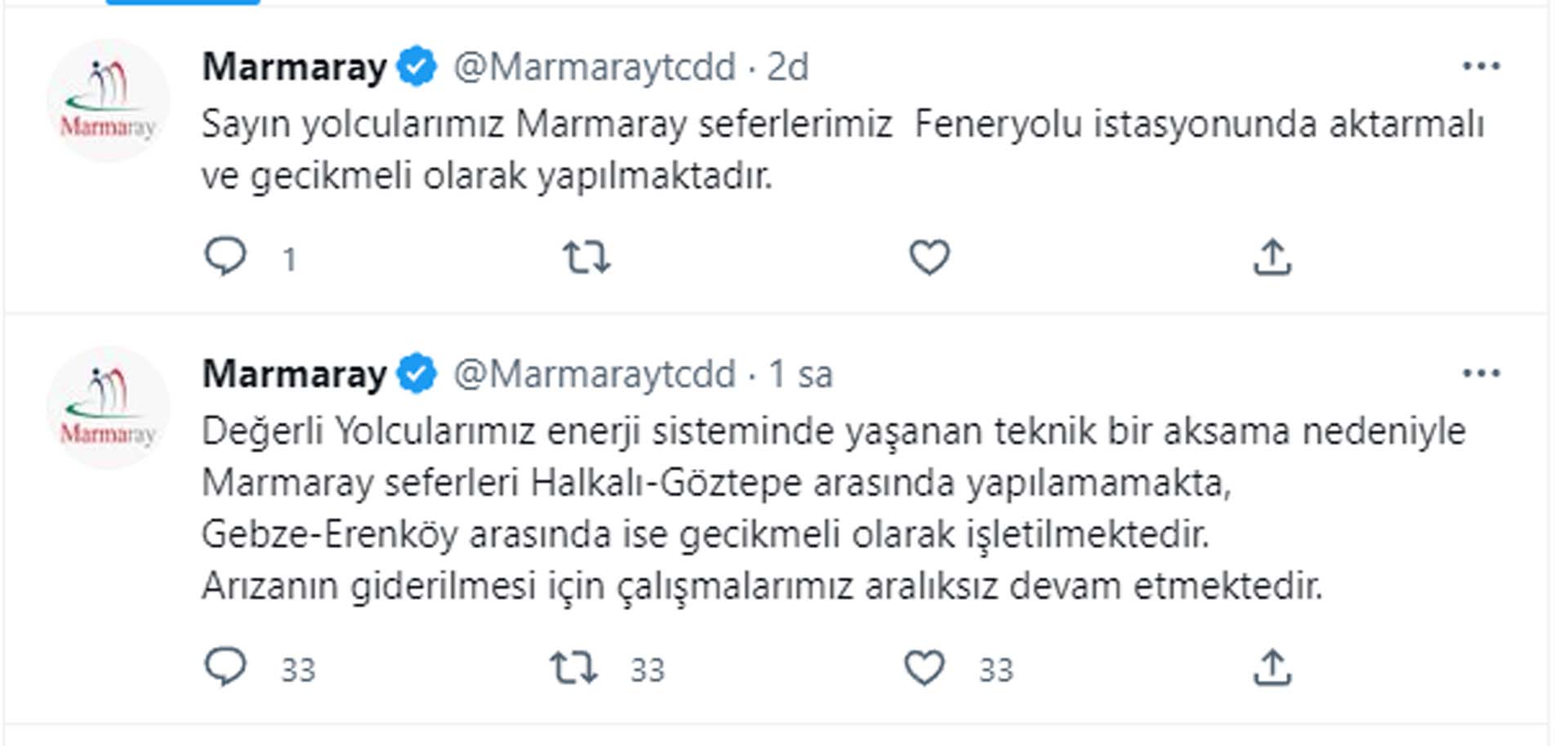
Task: Open @Marmaraytcdd handle in first tweet
Action: [x=595, y=67]
